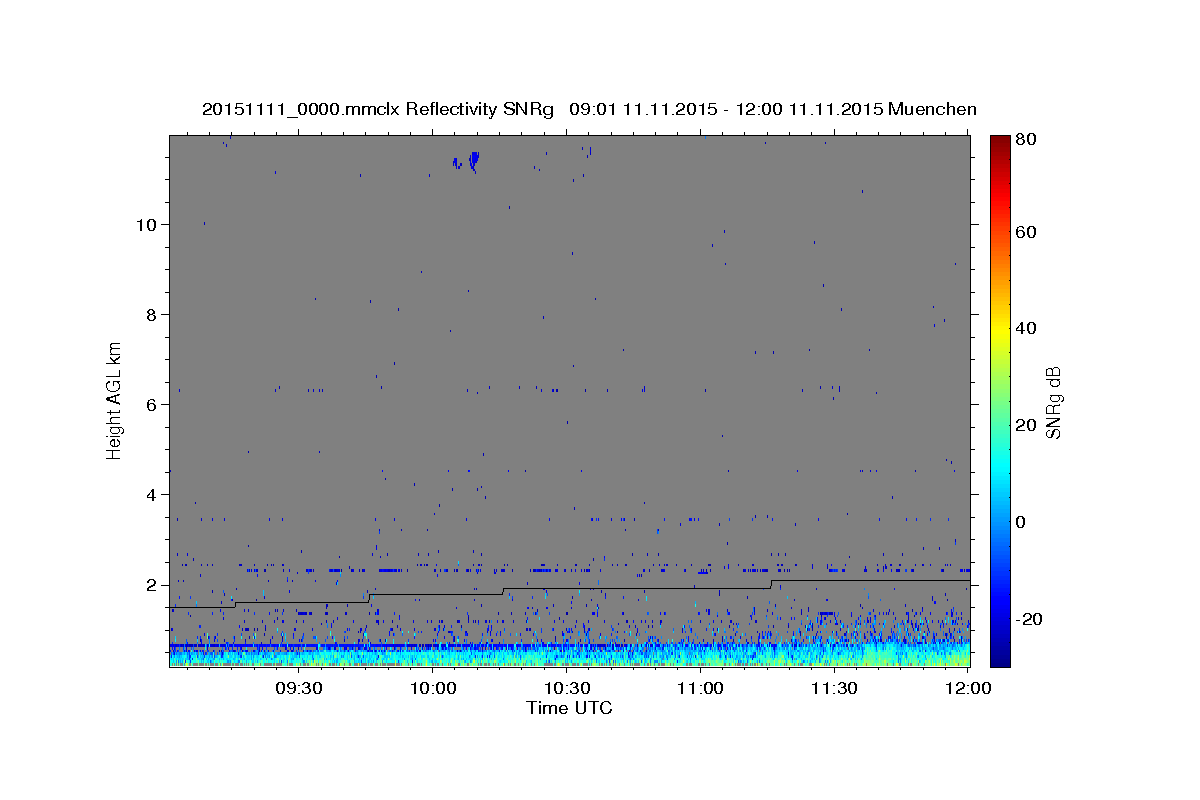Viewport: 1200px width, 800px height.
Task: Click the plot title text
Action: [x=589, y=109]
